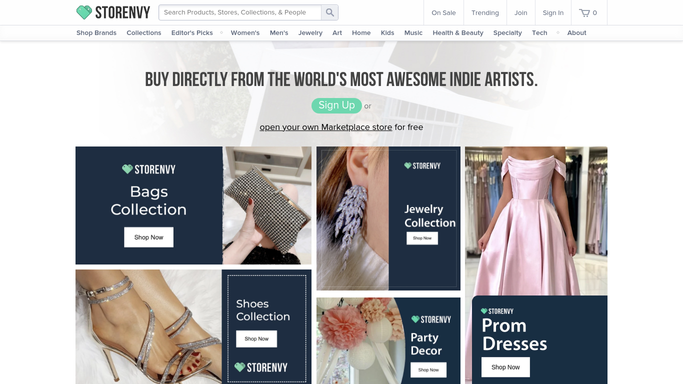The height and width of the screenshot is (384, 683).
Task: Open the sparkly clutch bag photo
Action: pyautogui.click(x=267, y=205)
